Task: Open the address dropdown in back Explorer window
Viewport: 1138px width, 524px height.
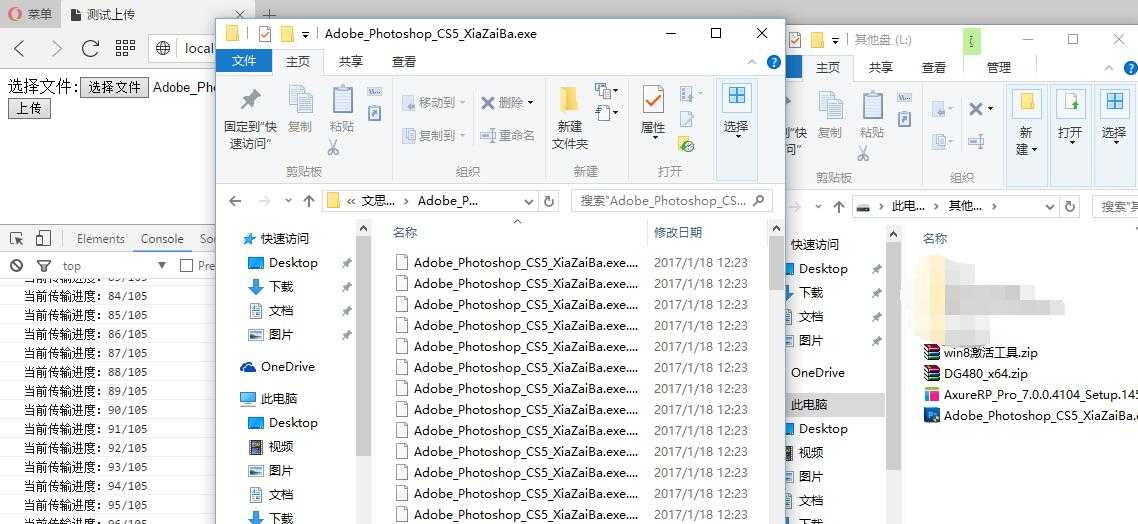Action: pyautogui.click(x=1049, y=207)
